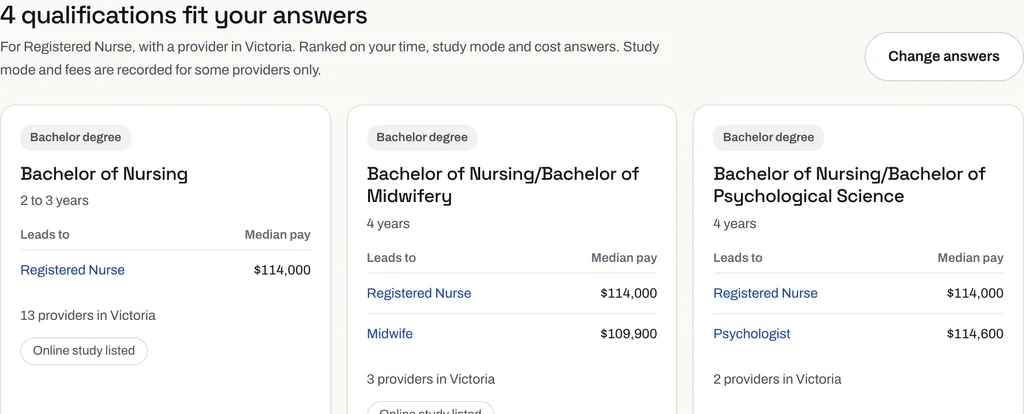Select Bachelor of Nursing/Bachelor of Midwifery title
1024x414 pixels.
[x=503, y=185]
